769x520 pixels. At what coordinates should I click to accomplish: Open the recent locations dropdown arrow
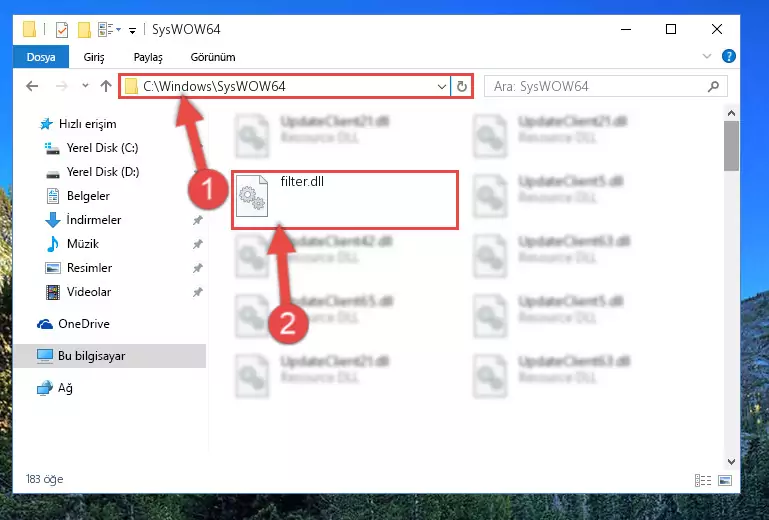(x=85, y=85)
